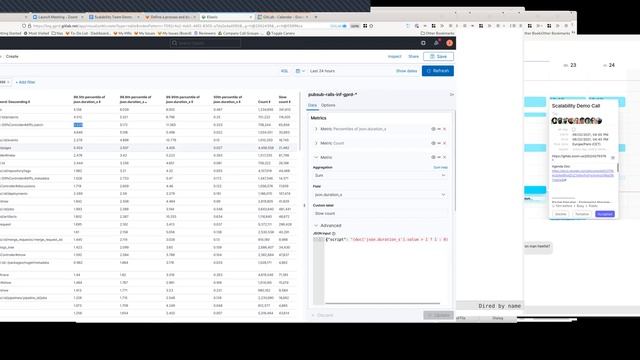640x360 pixels.
Task: Click the Discard button in editor panel
Action: 322,315
